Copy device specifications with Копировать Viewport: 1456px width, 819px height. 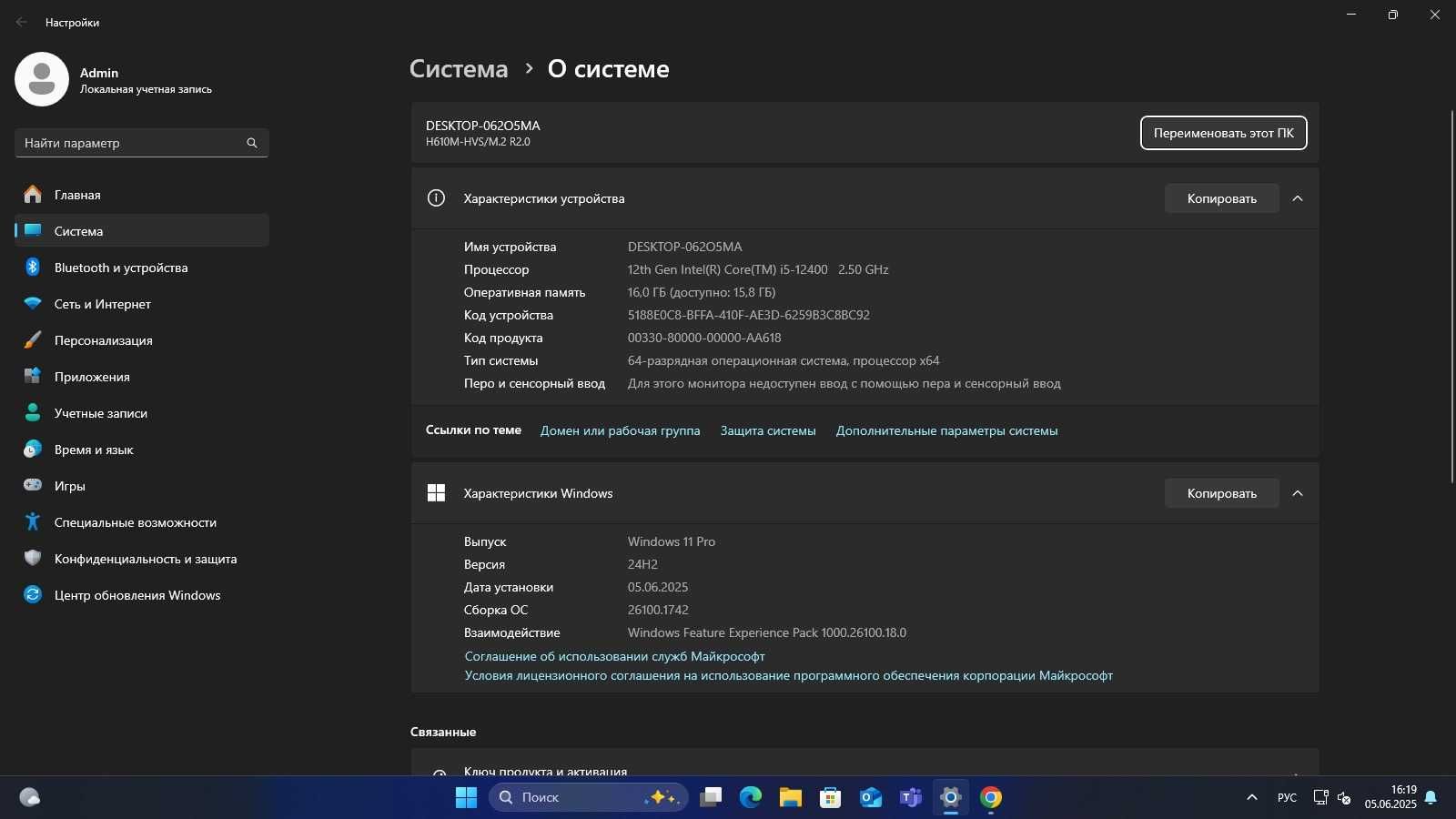tap(1222, 198)
